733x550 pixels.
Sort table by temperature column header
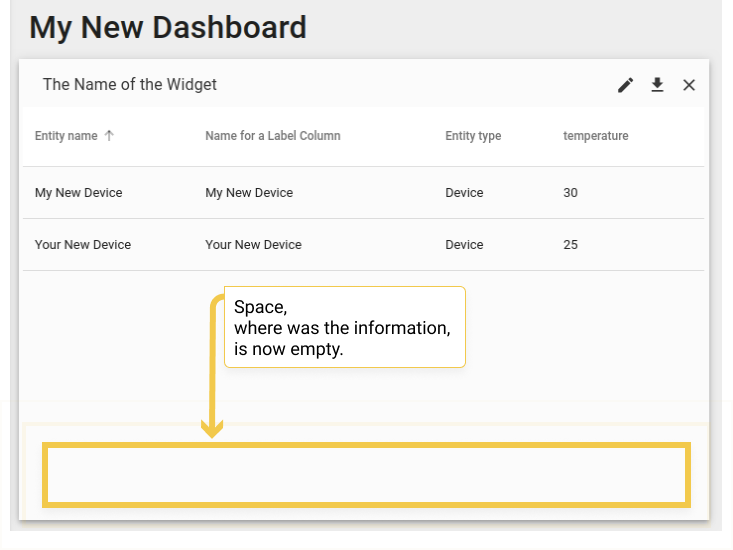[596, 136]
